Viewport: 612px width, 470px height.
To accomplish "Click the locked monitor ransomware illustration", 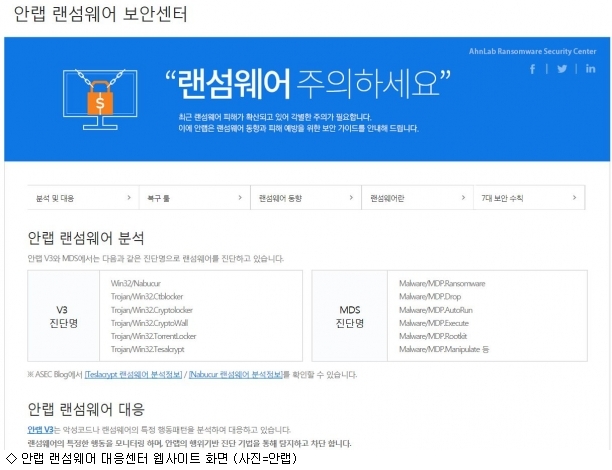I will pos(100,100).
